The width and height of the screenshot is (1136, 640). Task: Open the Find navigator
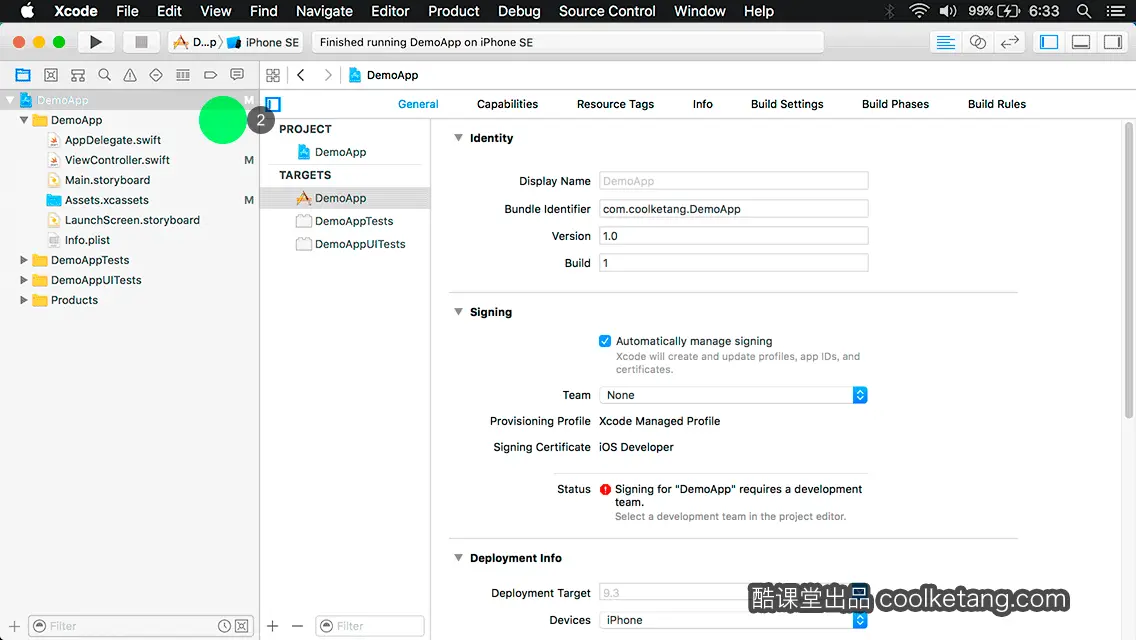104,75
